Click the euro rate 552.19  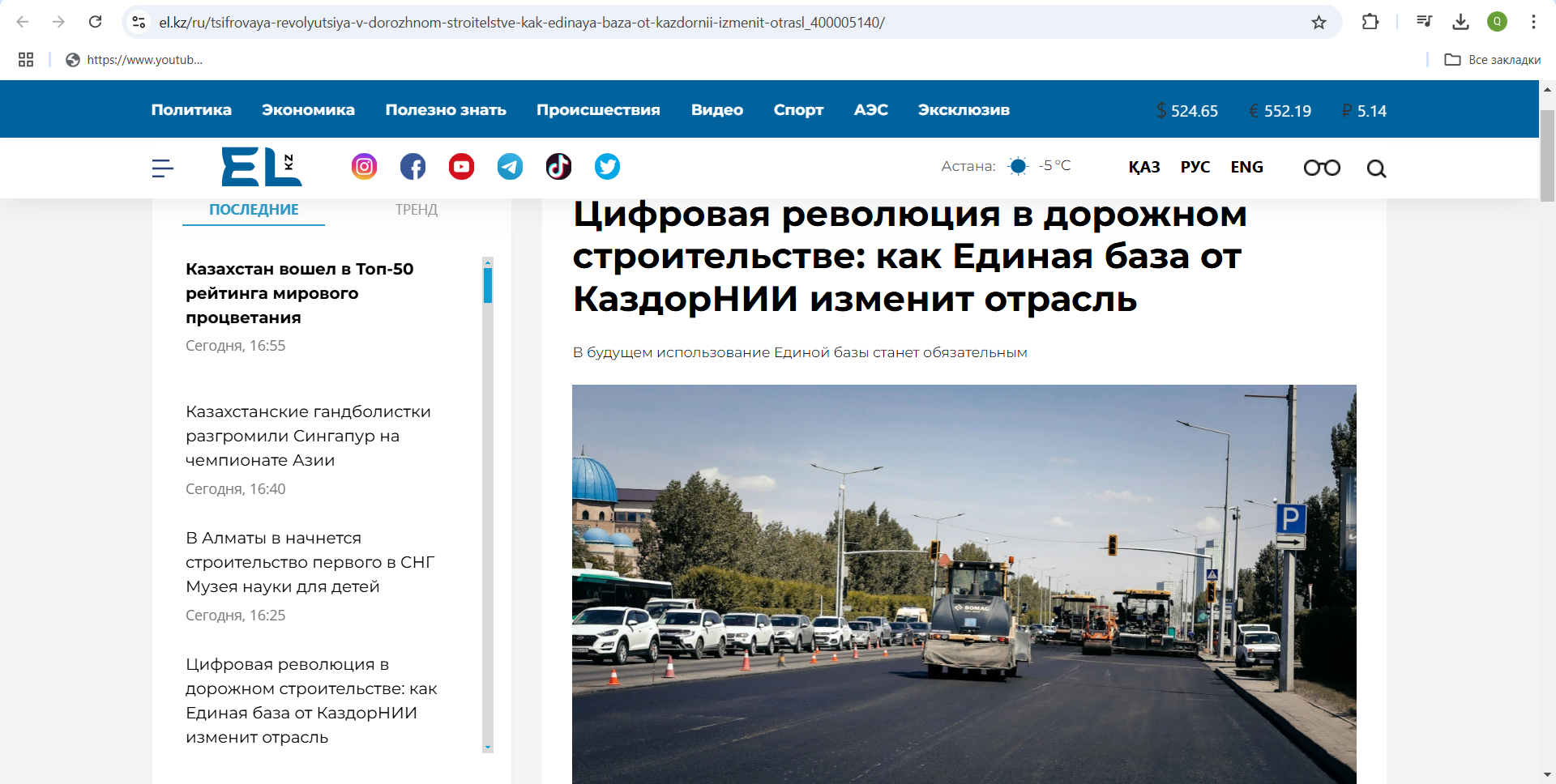point(1280,111)
